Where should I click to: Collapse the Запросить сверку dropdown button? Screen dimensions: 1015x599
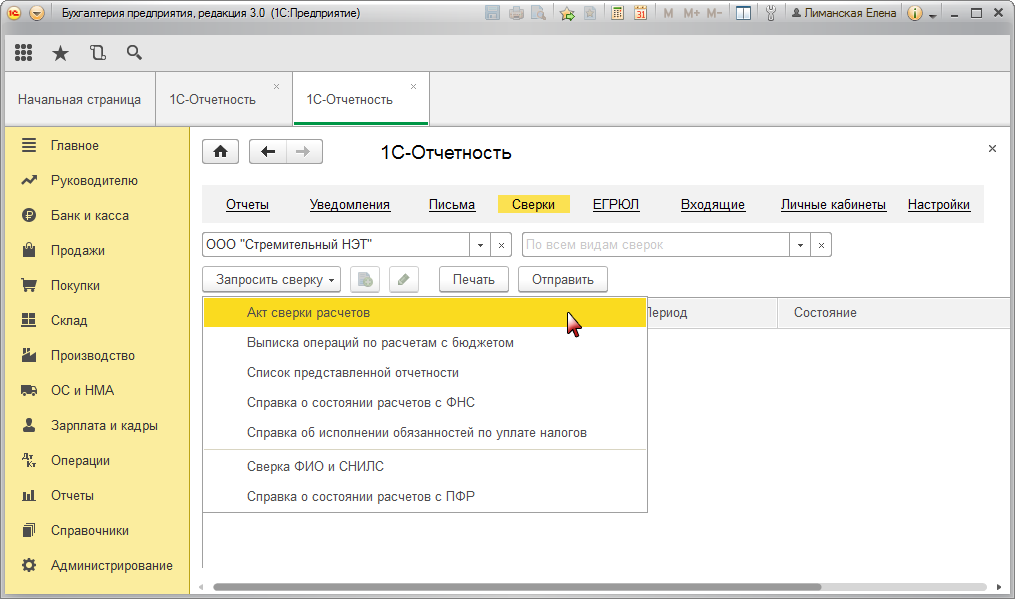[271, 280]
